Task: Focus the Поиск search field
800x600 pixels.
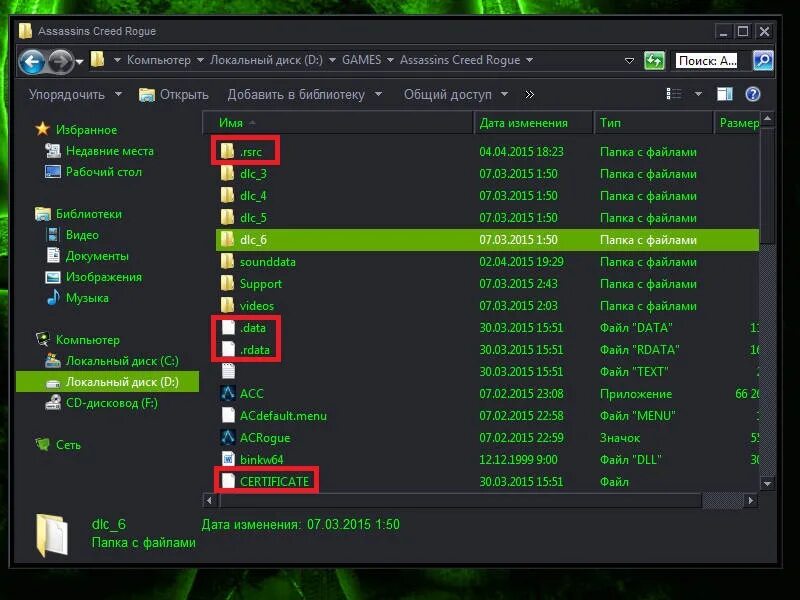Action: [x=706, y=61]
